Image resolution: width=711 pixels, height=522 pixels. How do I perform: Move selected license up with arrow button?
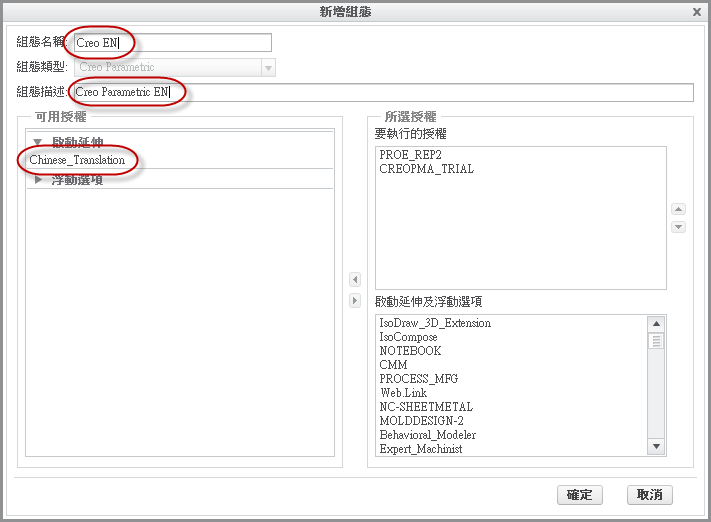pos(678,209)
